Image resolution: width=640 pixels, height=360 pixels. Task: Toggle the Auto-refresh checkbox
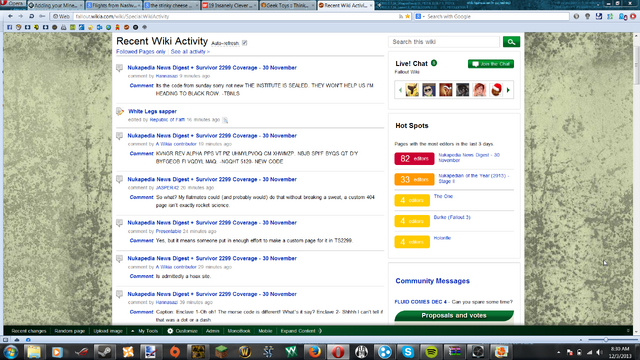click(x=244, y=43)
